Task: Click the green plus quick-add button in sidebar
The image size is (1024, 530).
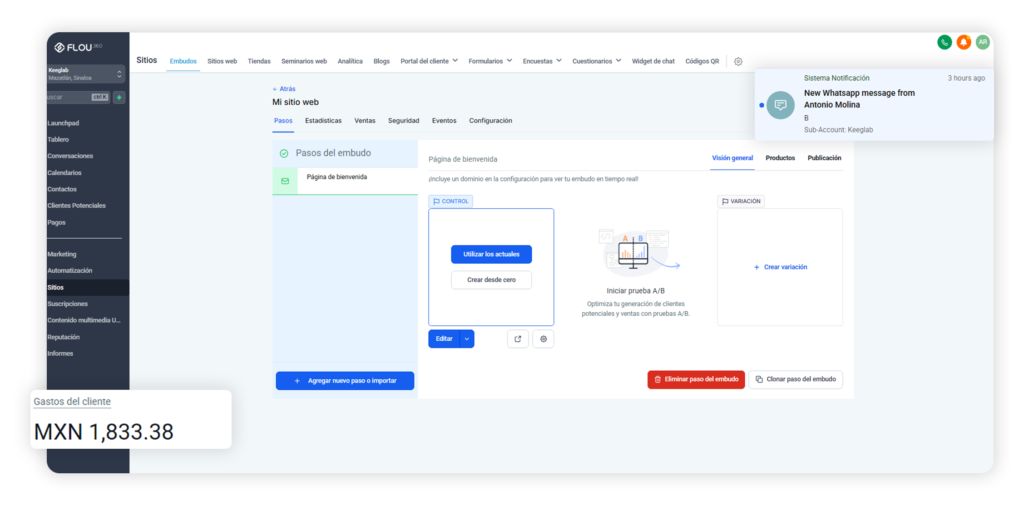Action: (x=119, y=97)
